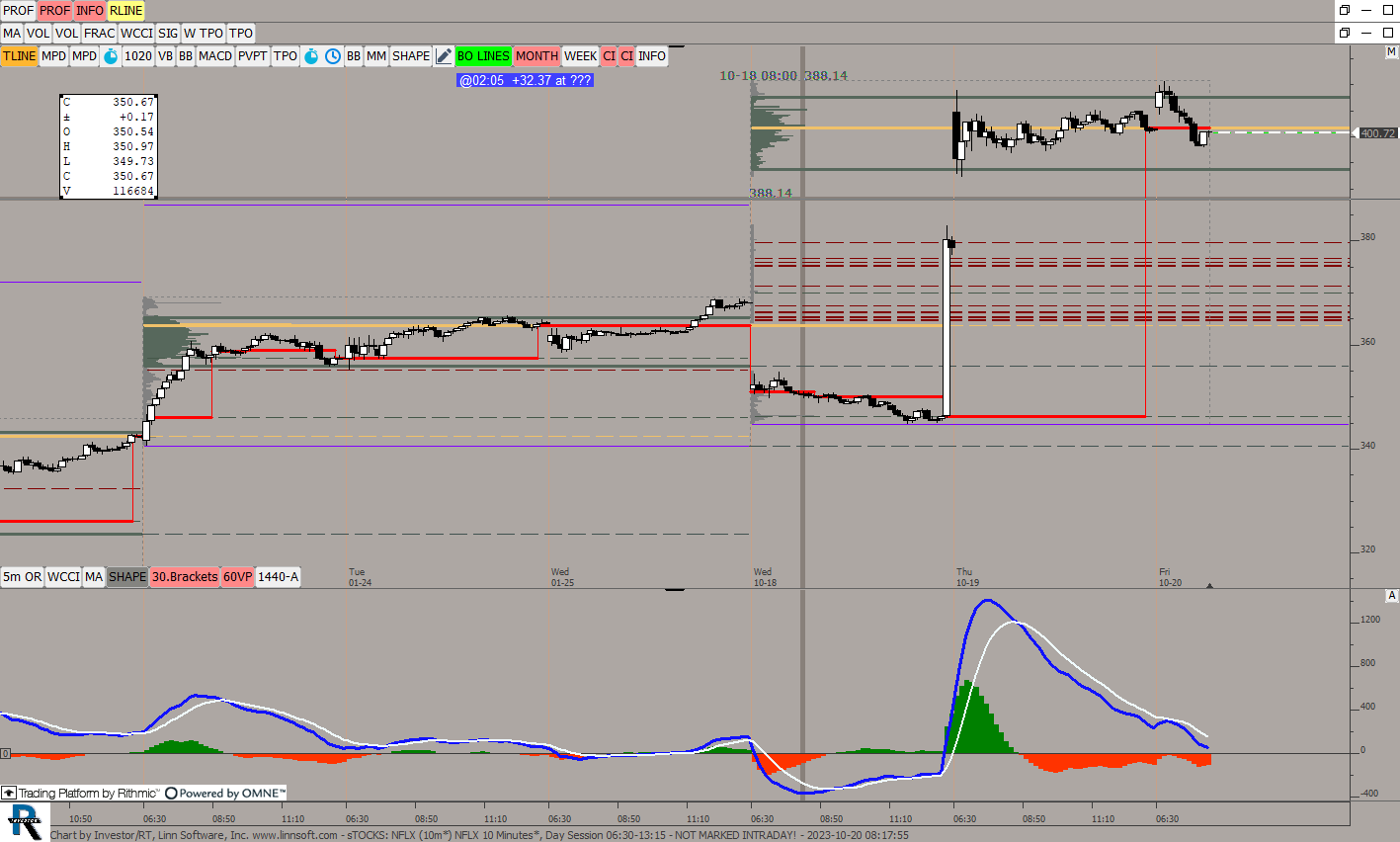Toggle the 60VP button
This screenshot has height=842, width=1400.
point(238,577)
